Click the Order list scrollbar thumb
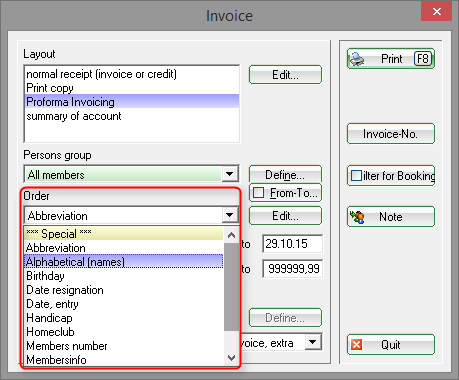The height and width of the screenshot is (380, 459). click(x=231, y=287)
